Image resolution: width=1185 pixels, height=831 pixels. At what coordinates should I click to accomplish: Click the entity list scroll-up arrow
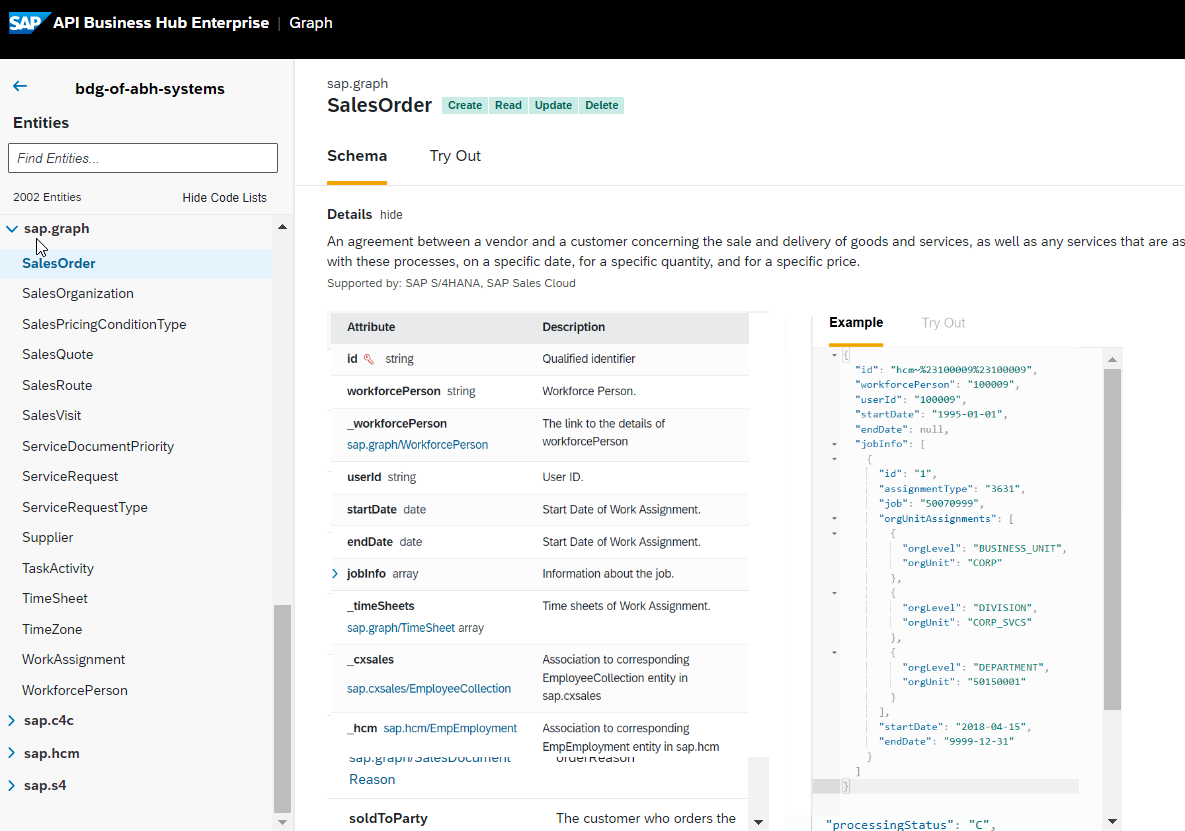[283, 227]
